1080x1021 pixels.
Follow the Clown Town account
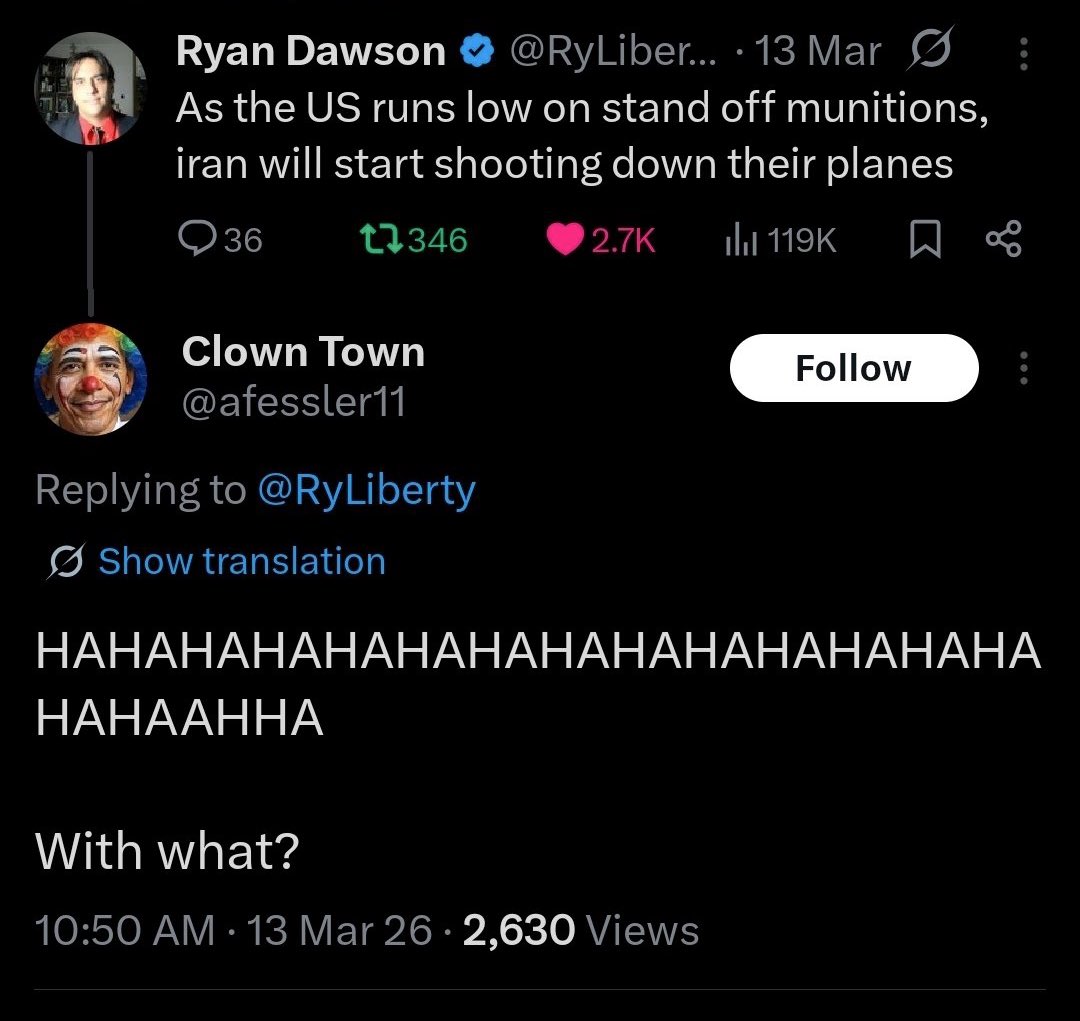click(853, 369)
